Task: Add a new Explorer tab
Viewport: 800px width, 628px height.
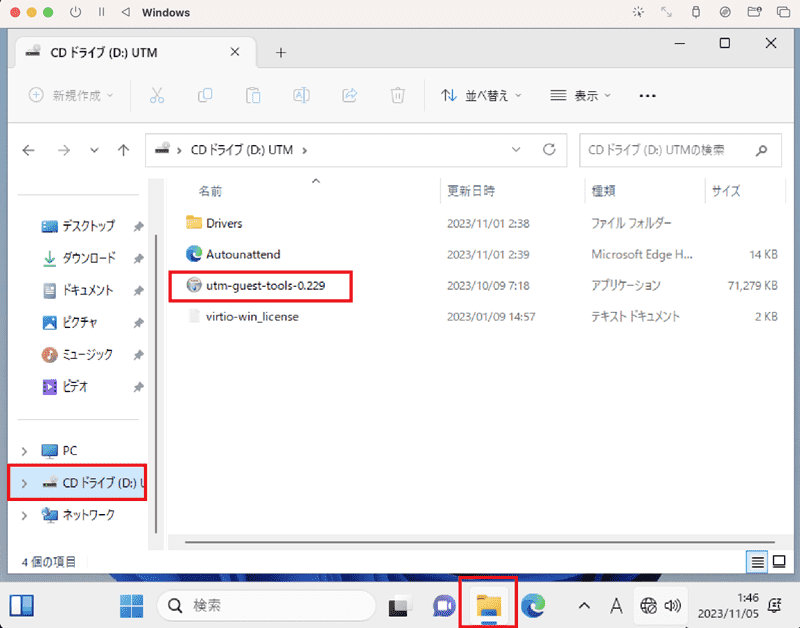Action: point(281,53)
